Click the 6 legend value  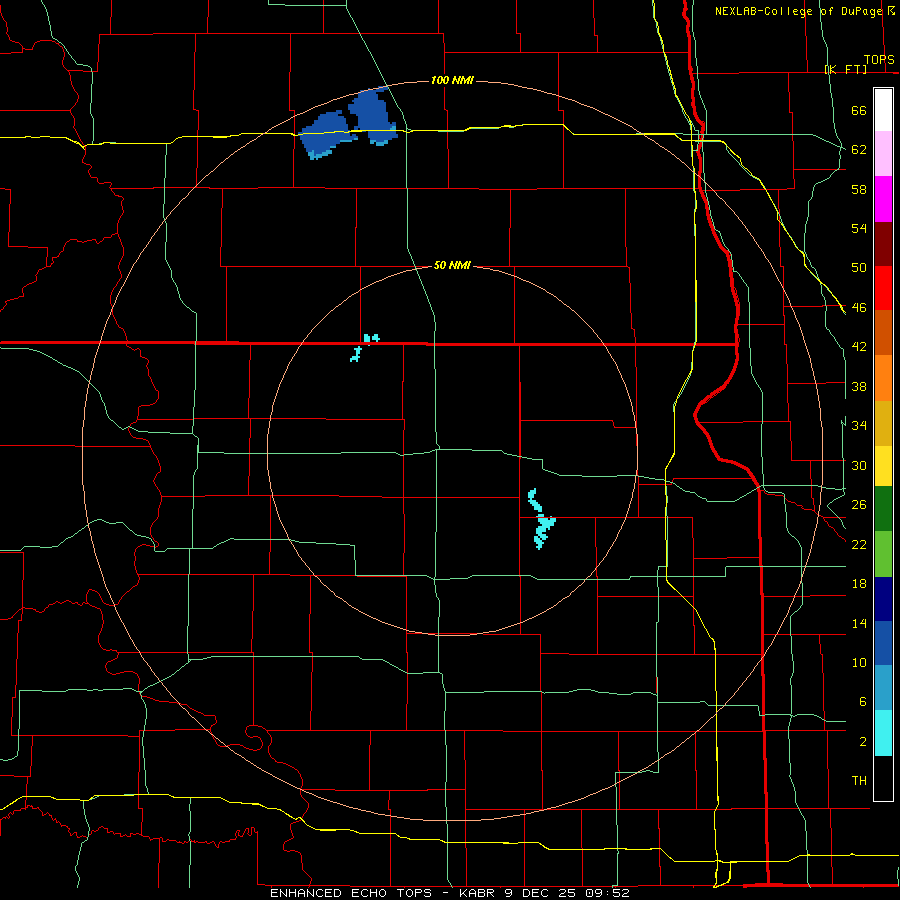click(862, 701)
